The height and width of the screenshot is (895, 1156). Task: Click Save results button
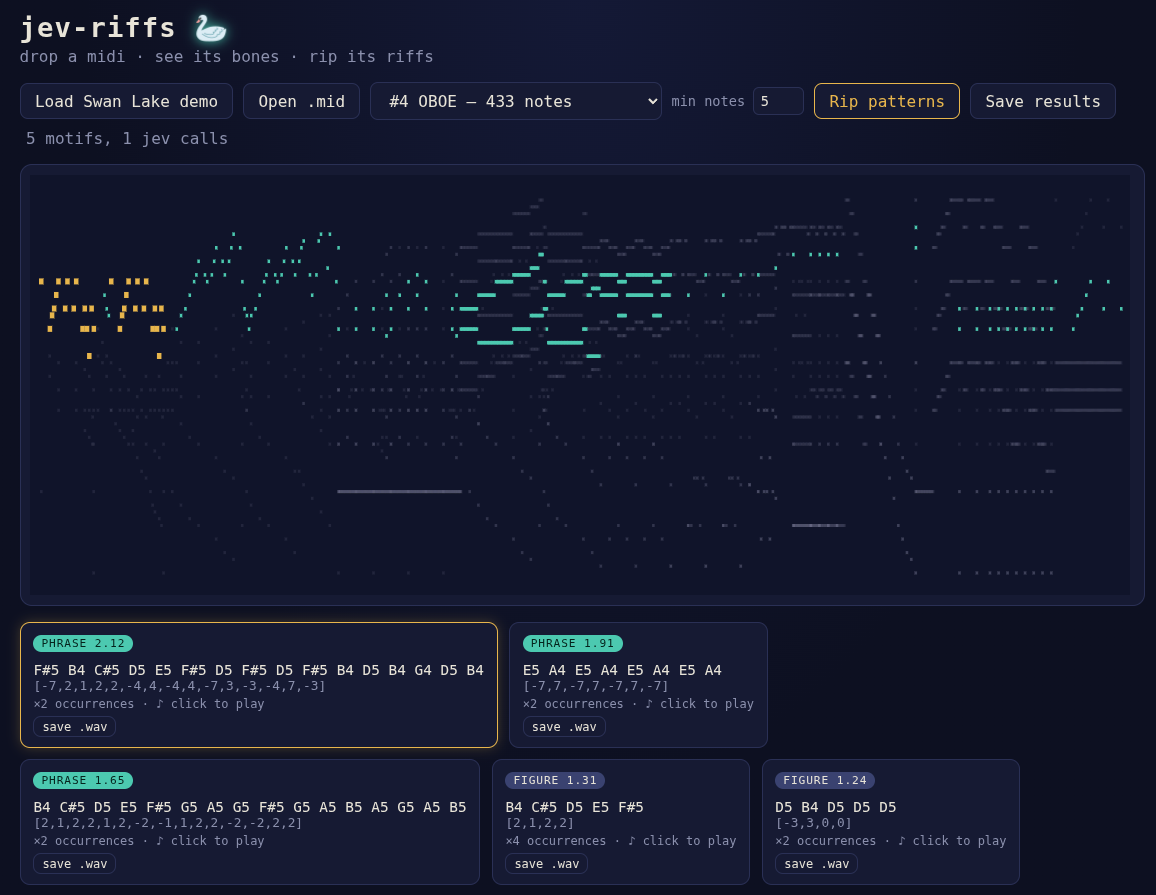[x=1042, y=101]
